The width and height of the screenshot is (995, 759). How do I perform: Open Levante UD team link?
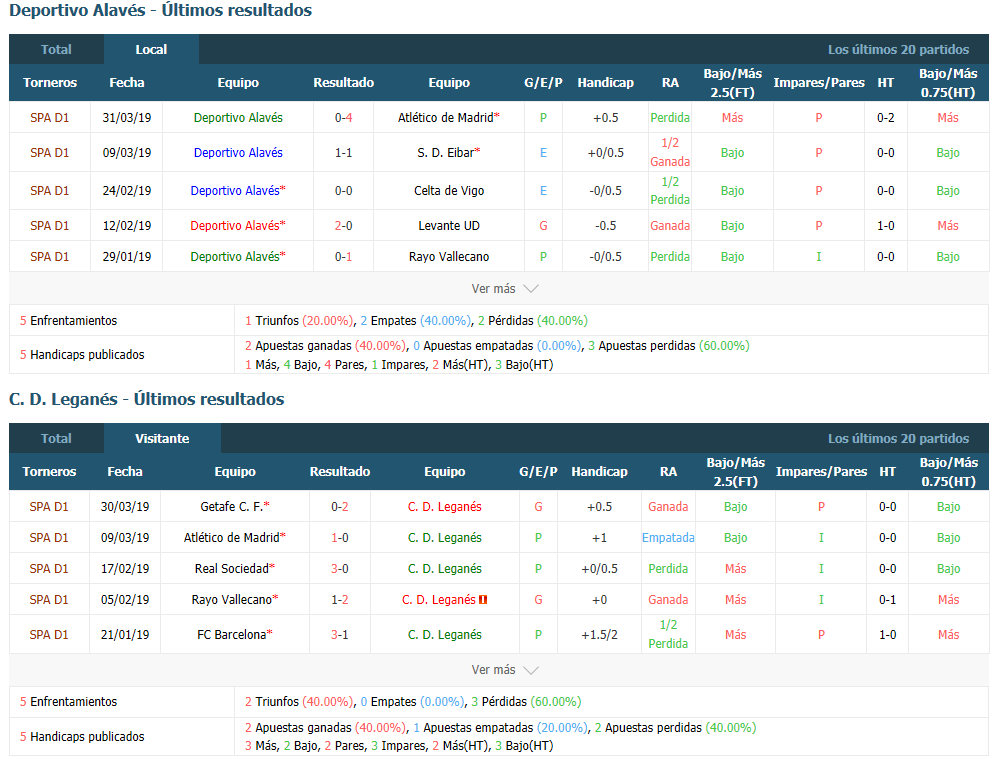coord(449,226)
